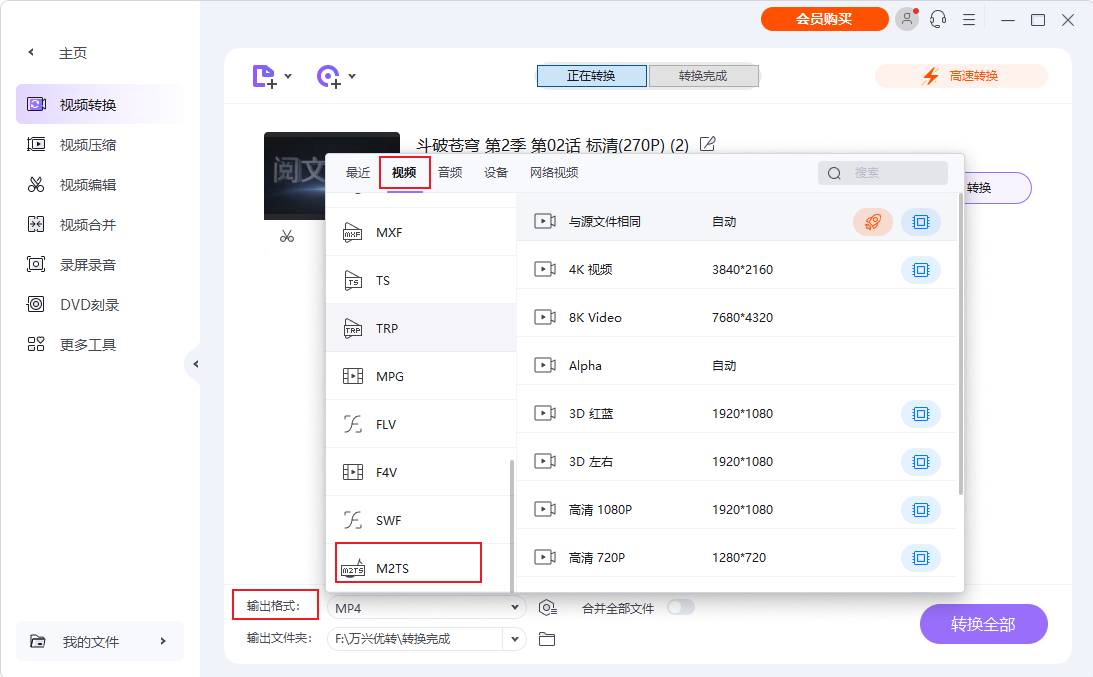Click the 会员购买 button

824,18
